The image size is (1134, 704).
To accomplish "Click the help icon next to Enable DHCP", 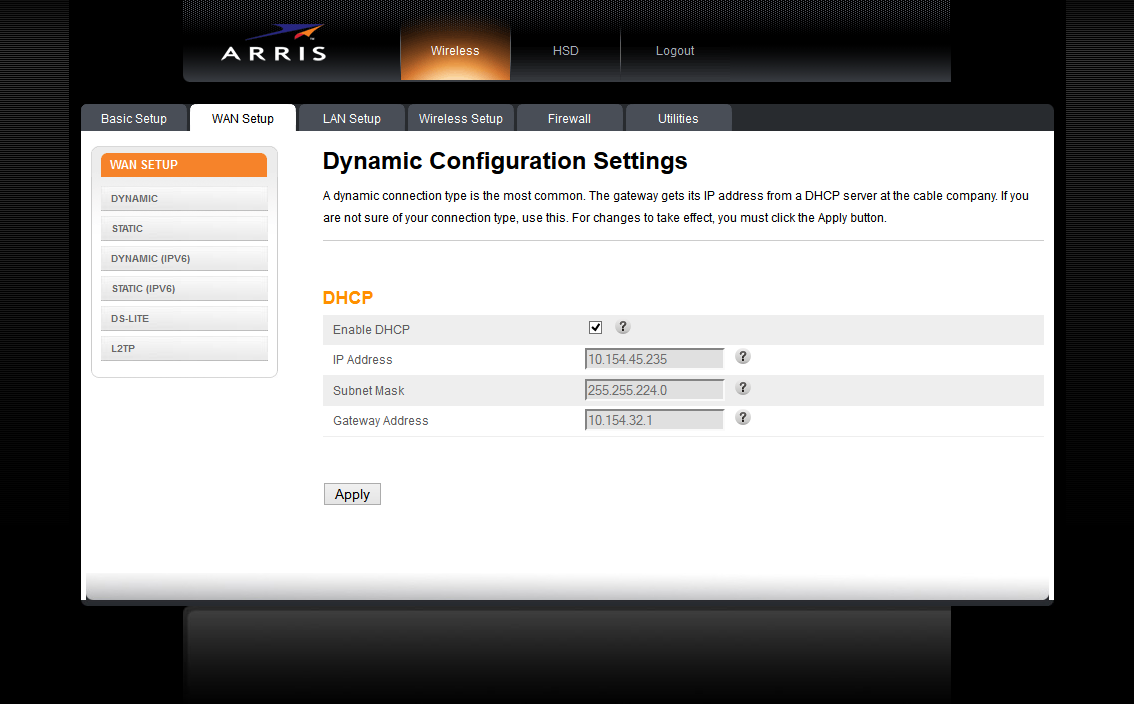I will tap(623, 327).
